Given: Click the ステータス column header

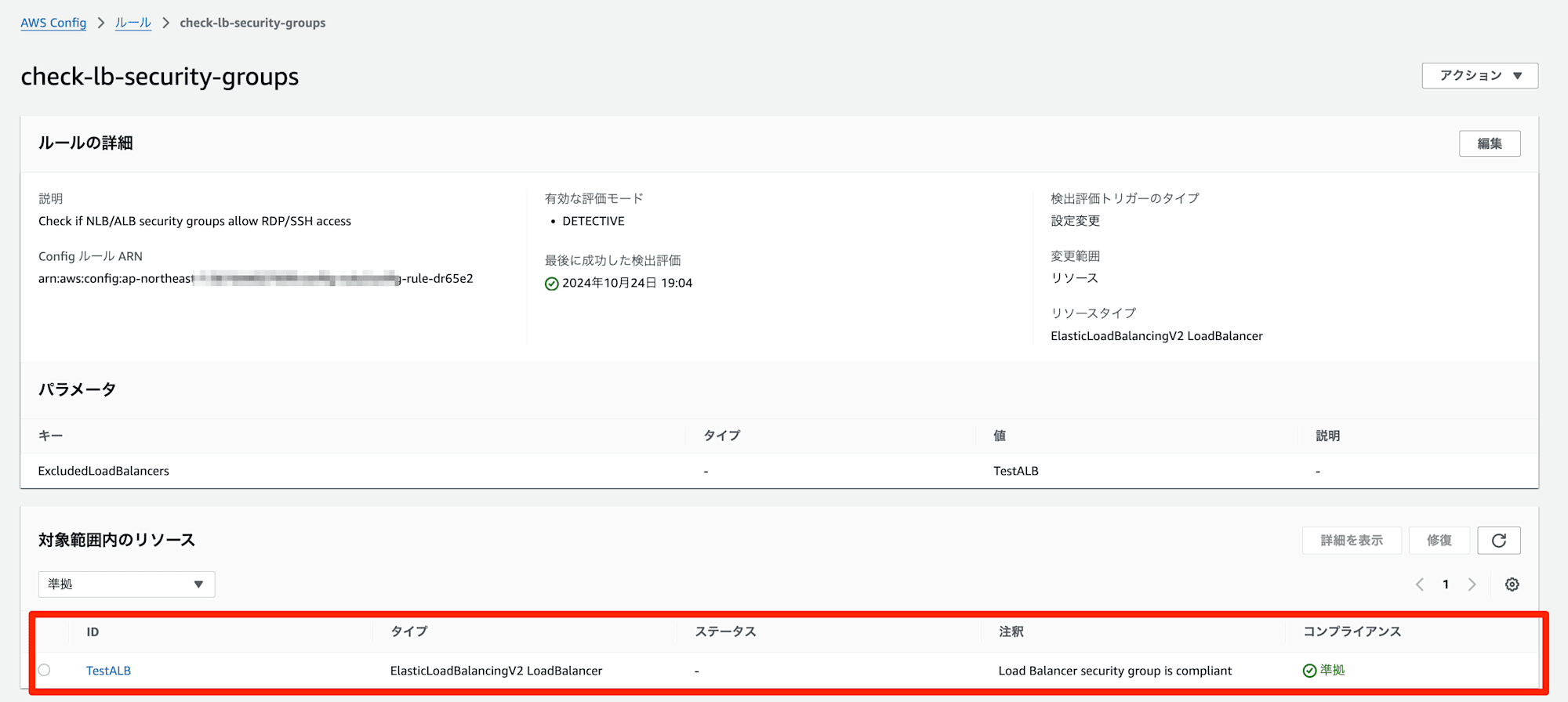Looking at the screenshot, I should pos(726,631).
